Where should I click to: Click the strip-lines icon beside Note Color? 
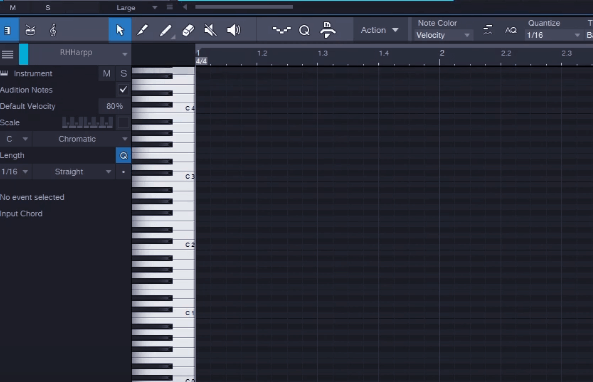coord(488,30)
